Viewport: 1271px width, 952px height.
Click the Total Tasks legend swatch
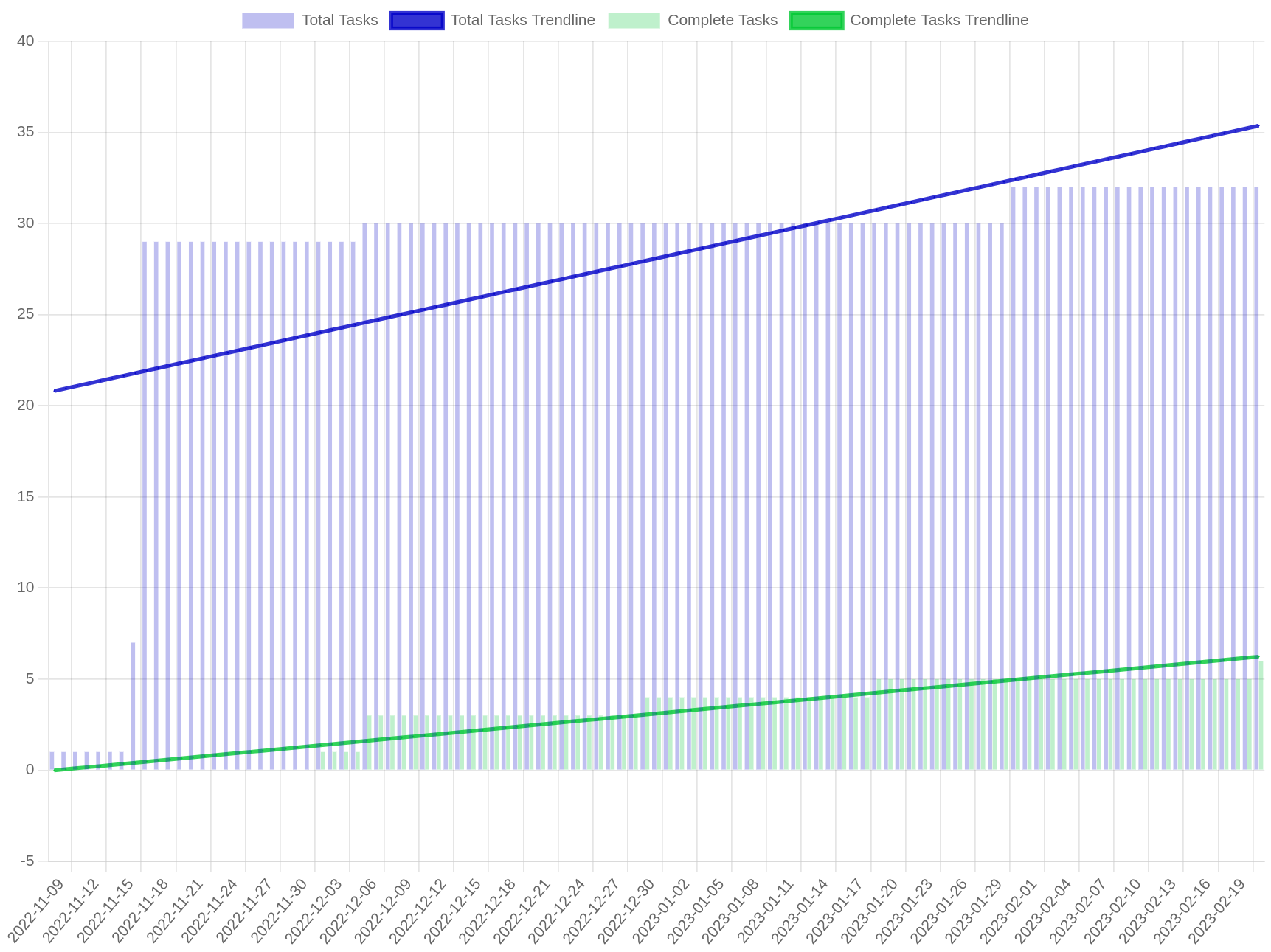point(268,20)
